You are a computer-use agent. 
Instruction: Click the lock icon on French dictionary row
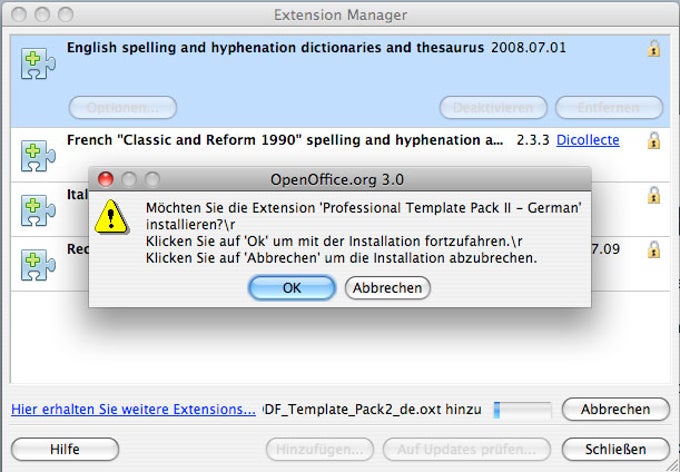(654, 140)
